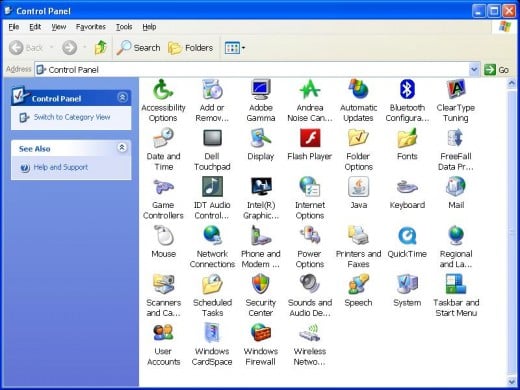Open Windows Firewall icon
Screen dimensions: 520x390
coord(261,333)
